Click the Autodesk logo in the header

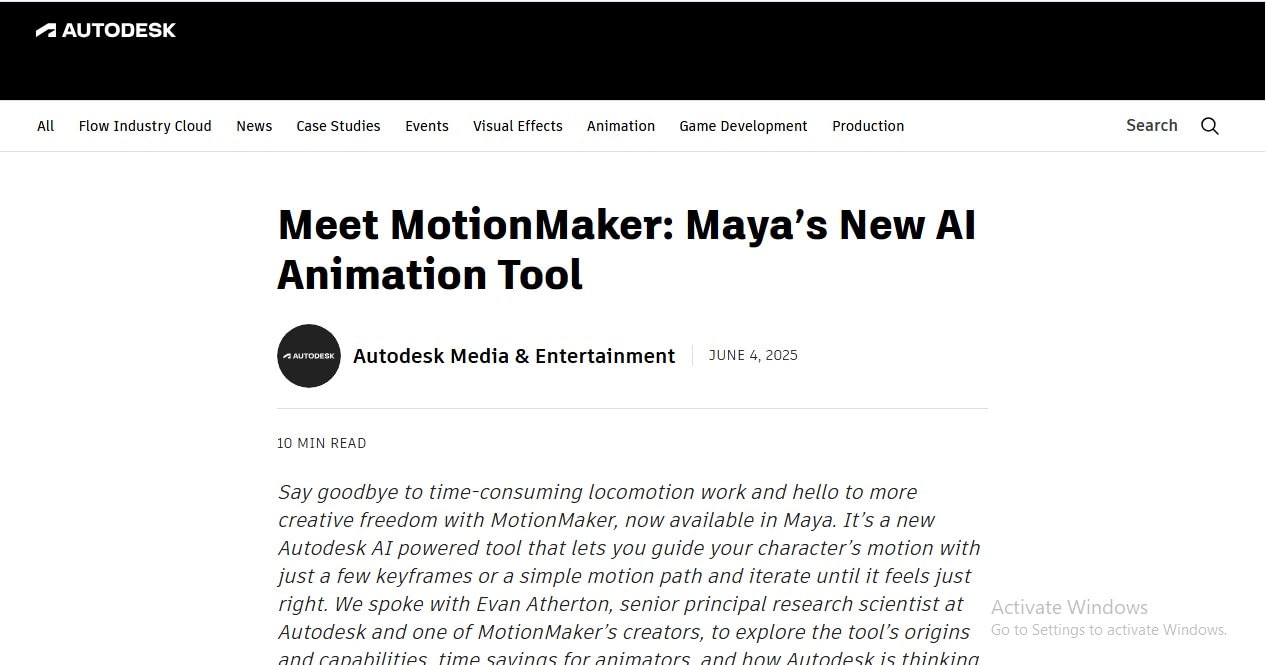[x=105, y=29]
